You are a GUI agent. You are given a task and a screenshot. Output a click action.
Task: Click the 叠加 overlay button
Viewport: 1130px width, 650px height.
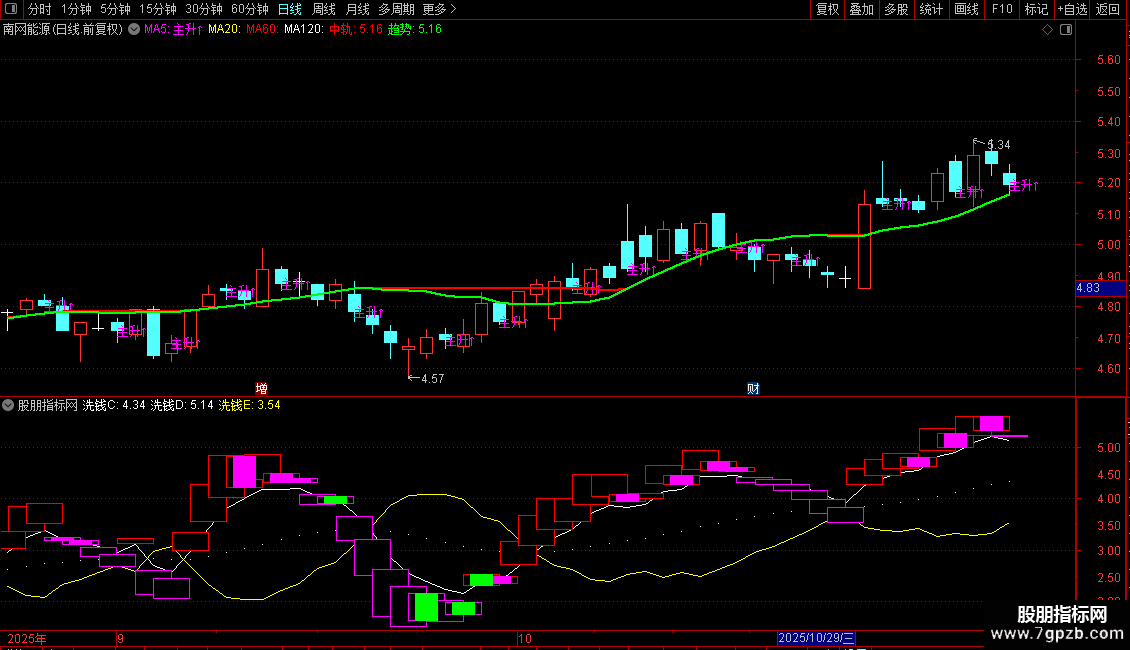[861, 9]
